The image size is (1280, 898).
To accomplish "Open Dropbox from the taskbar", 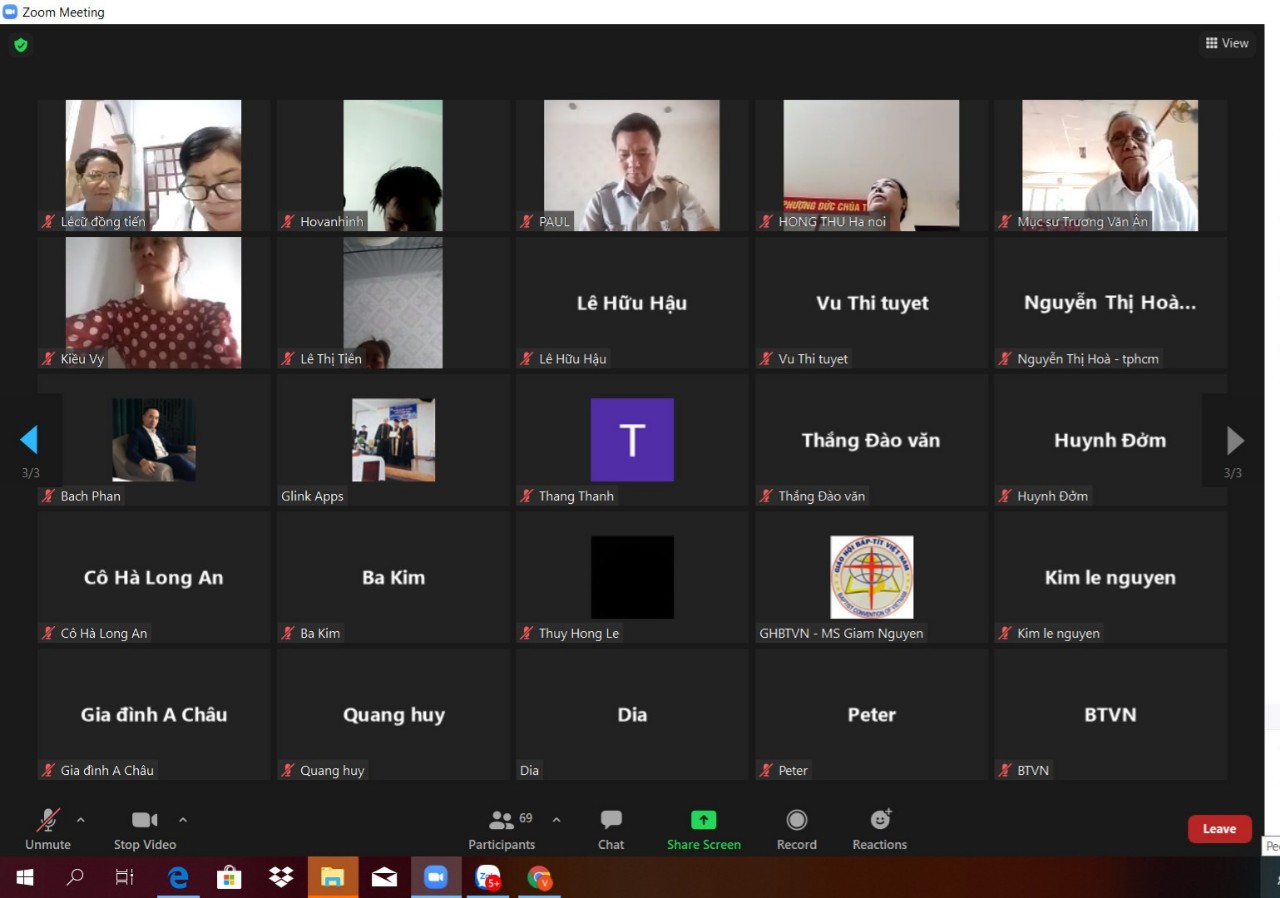I will click(x=281, y=877).
